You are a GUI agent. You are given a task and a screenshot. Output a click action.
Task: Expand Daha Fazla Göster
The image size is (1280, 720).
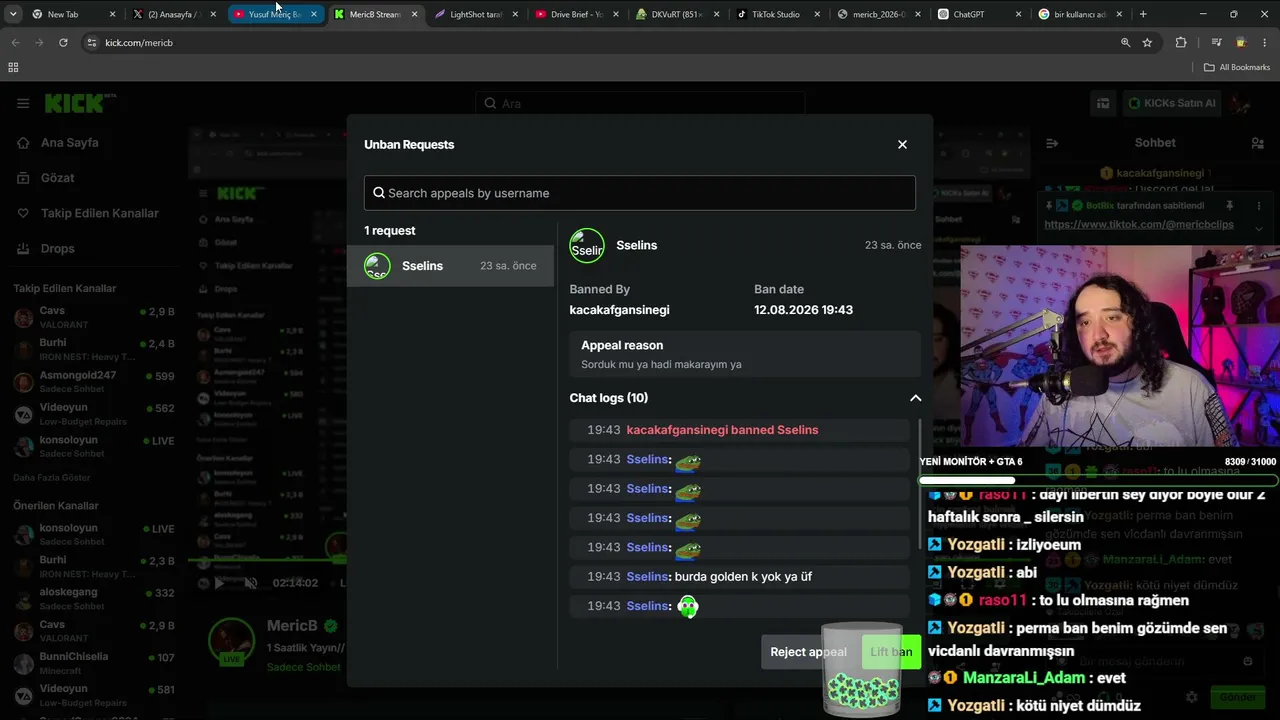tap(52, 478)
